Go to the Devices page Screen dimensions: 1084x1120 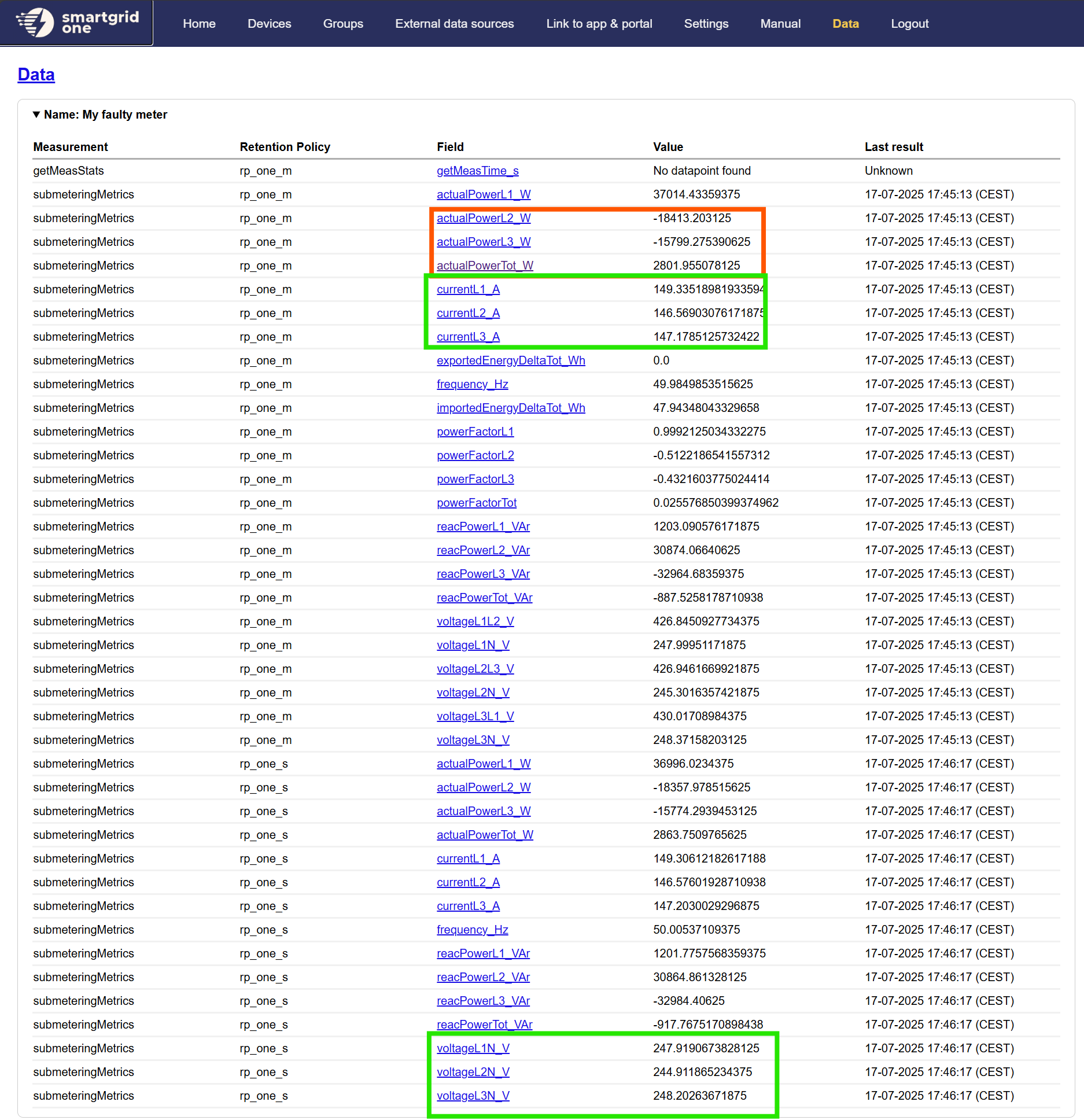[x=269, y=24]
